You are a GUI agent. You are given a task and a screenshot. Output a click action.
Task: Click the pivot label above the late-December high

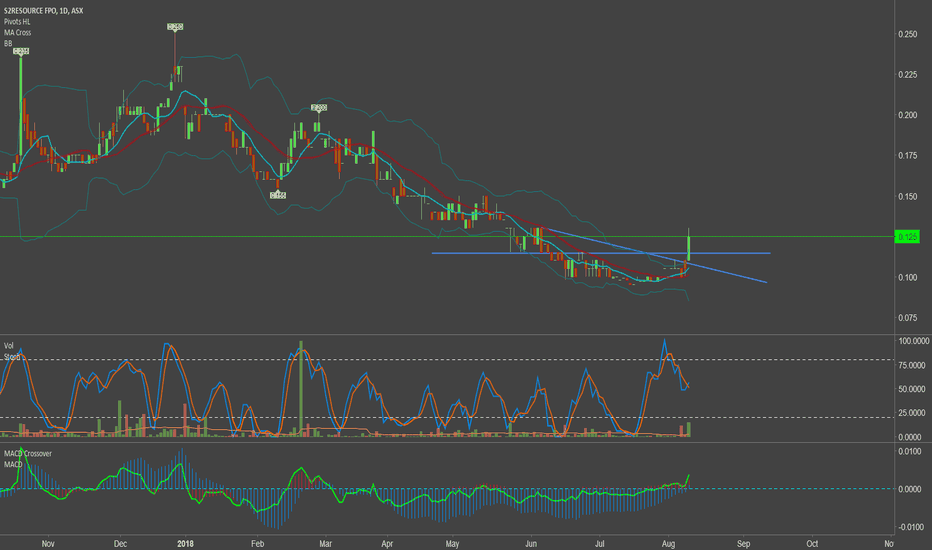[175, 27]
